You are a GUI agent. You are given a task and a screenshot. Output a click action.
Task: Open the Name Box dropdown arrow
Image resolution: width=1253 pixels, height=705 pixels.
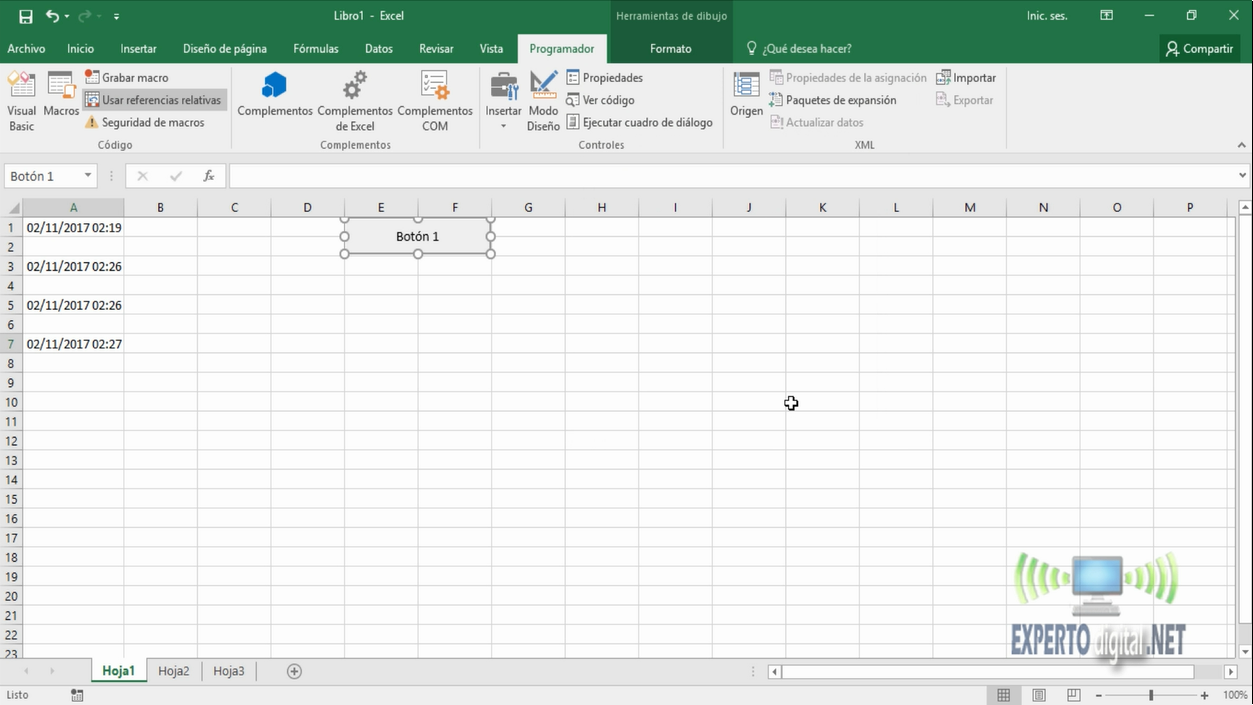point(88,176)
